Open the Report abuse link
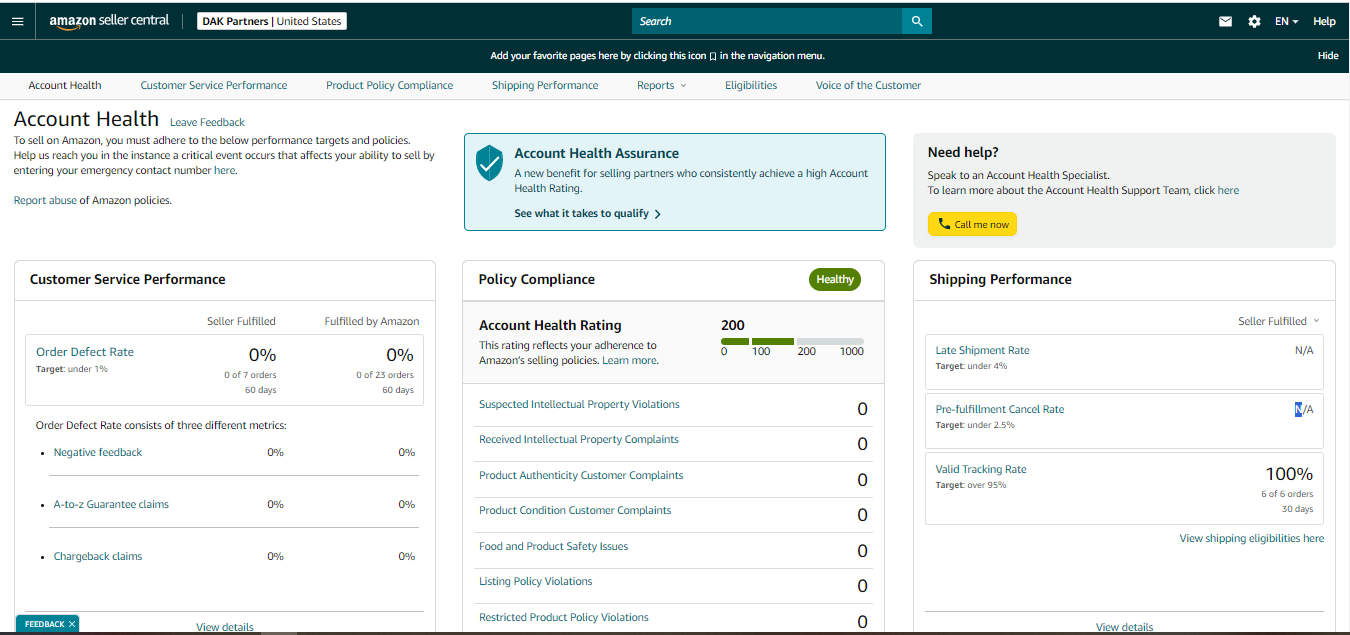The height and width of the screenshot is (635, 1350). pos(45,201)
